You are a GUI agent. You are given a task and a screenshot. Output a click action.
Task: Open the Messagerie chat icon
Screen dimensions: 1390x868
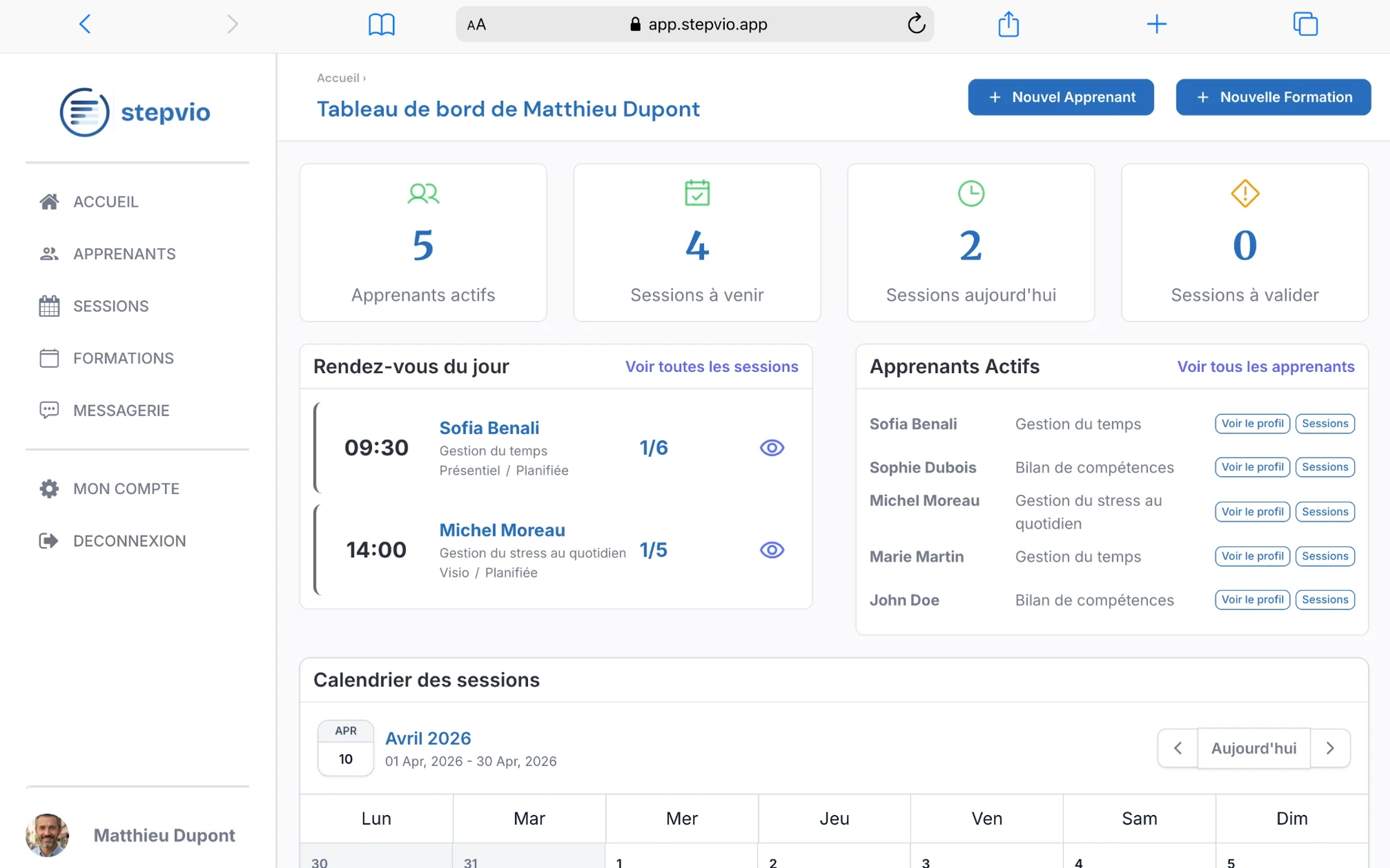pyautogui.click(x=50, y=410)
